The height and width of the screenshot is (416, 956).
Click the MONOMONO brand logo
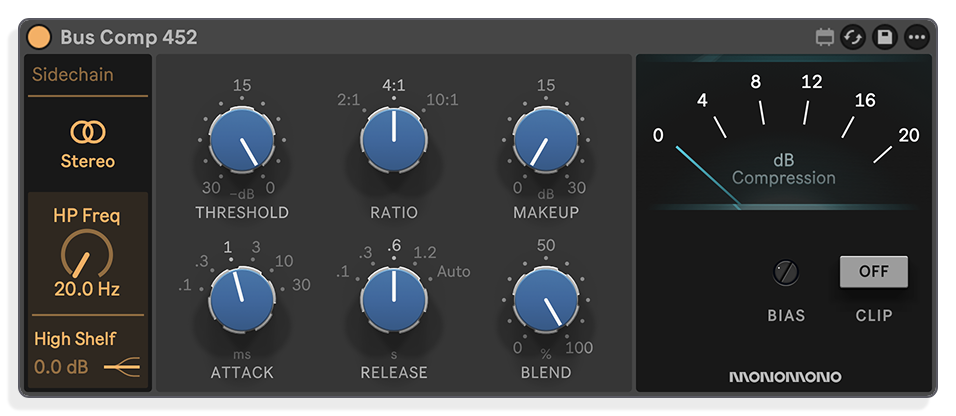785,377
